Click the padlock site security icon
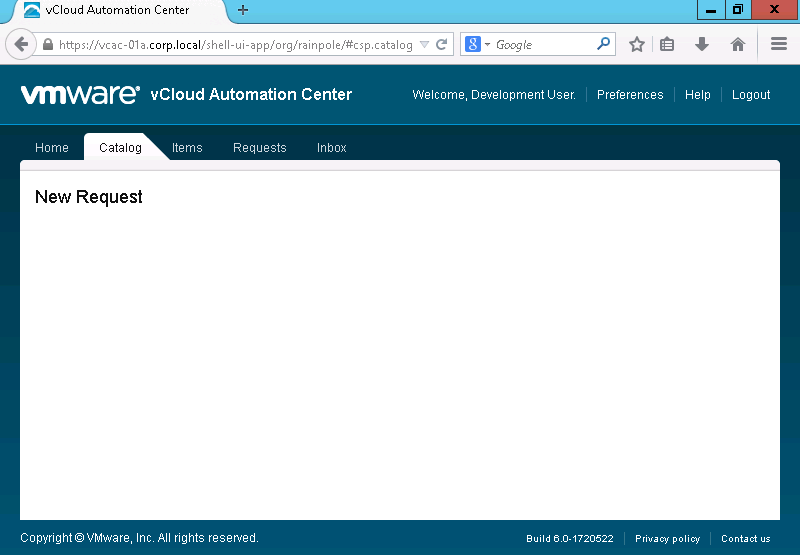This screenshot has height=555, width=800. coord(48,44)
